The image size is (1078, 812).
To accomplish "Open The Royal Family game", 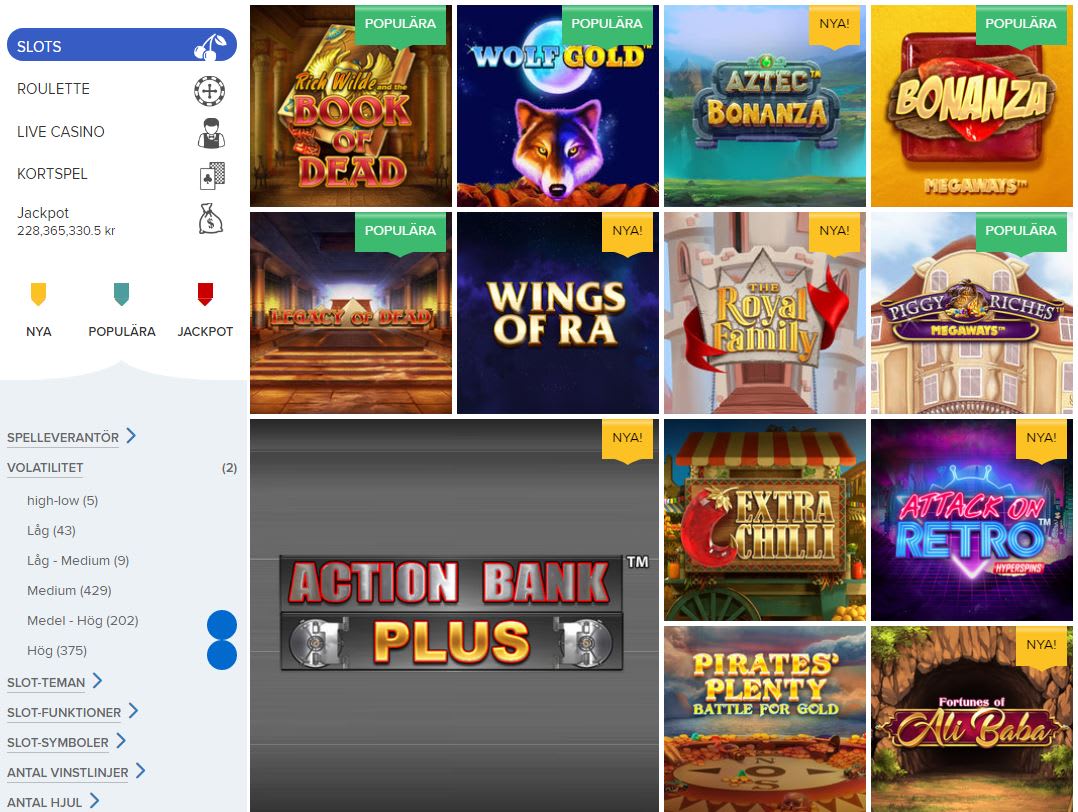I will [x=764, y=313].
